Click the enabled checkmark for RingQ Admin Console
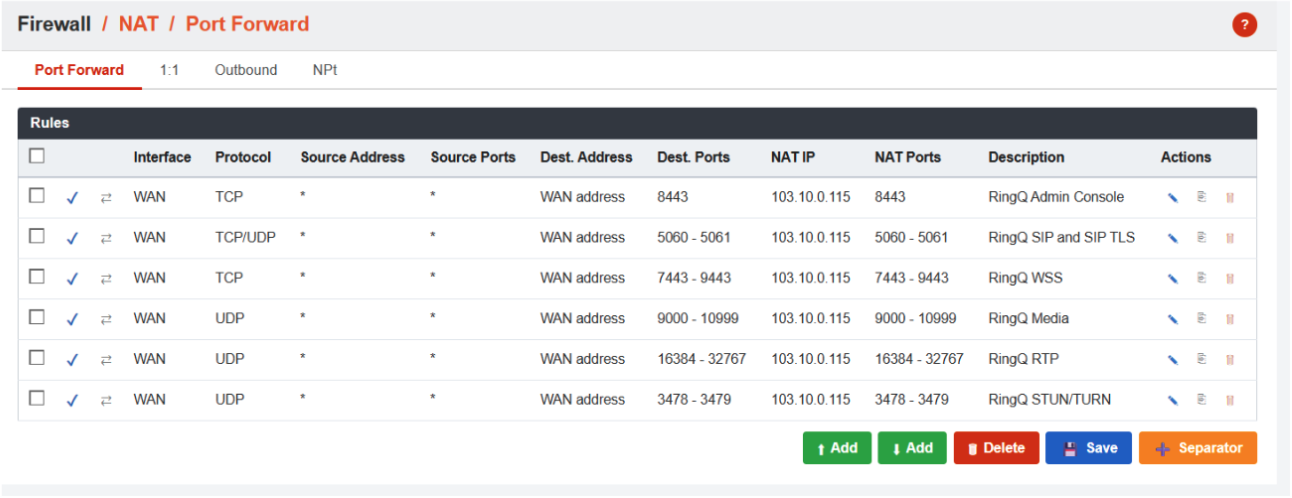The height and width of the screenshot is (498, 1292). [x=72, y=198]
